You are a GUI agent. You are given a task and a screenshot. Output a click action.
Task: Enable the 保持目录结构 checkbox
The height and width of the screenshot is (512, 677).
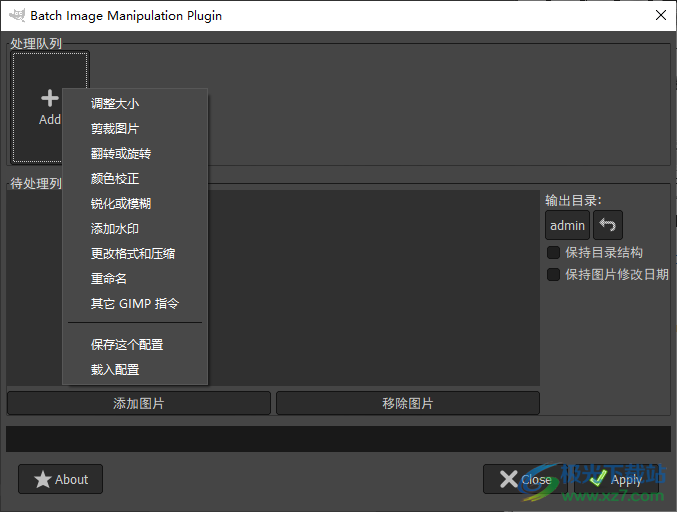pos(554,253)
